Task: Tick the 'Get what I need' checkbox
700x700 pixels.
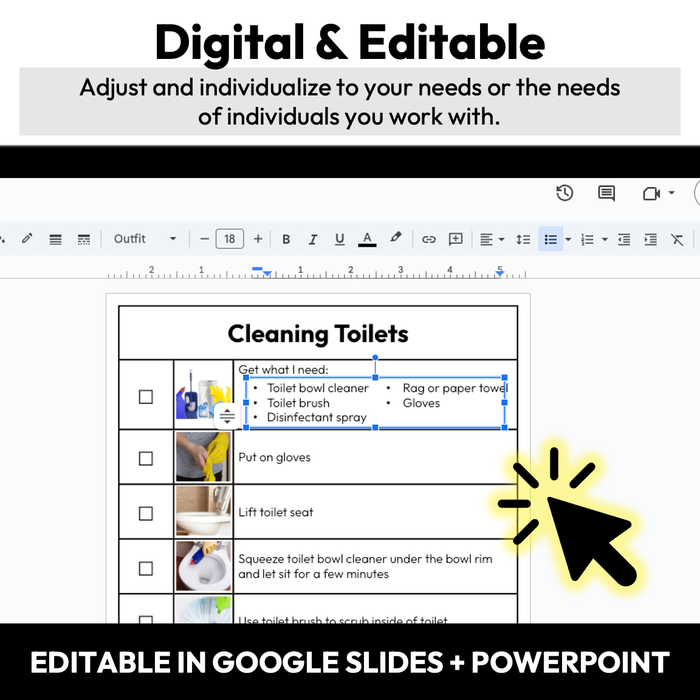Action: [146, 396]
